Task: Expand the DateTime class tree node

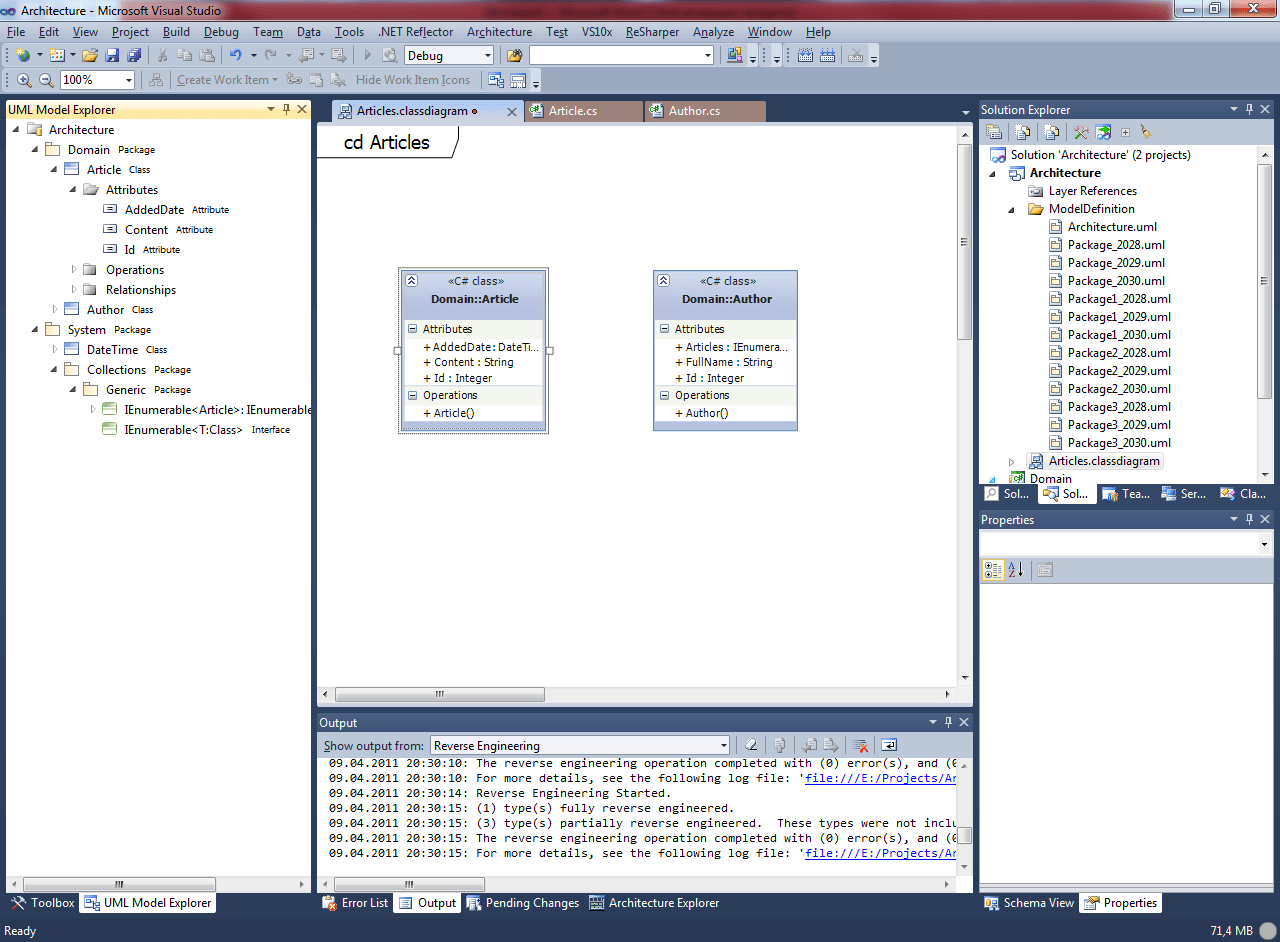Action: (x=55, y=349)
